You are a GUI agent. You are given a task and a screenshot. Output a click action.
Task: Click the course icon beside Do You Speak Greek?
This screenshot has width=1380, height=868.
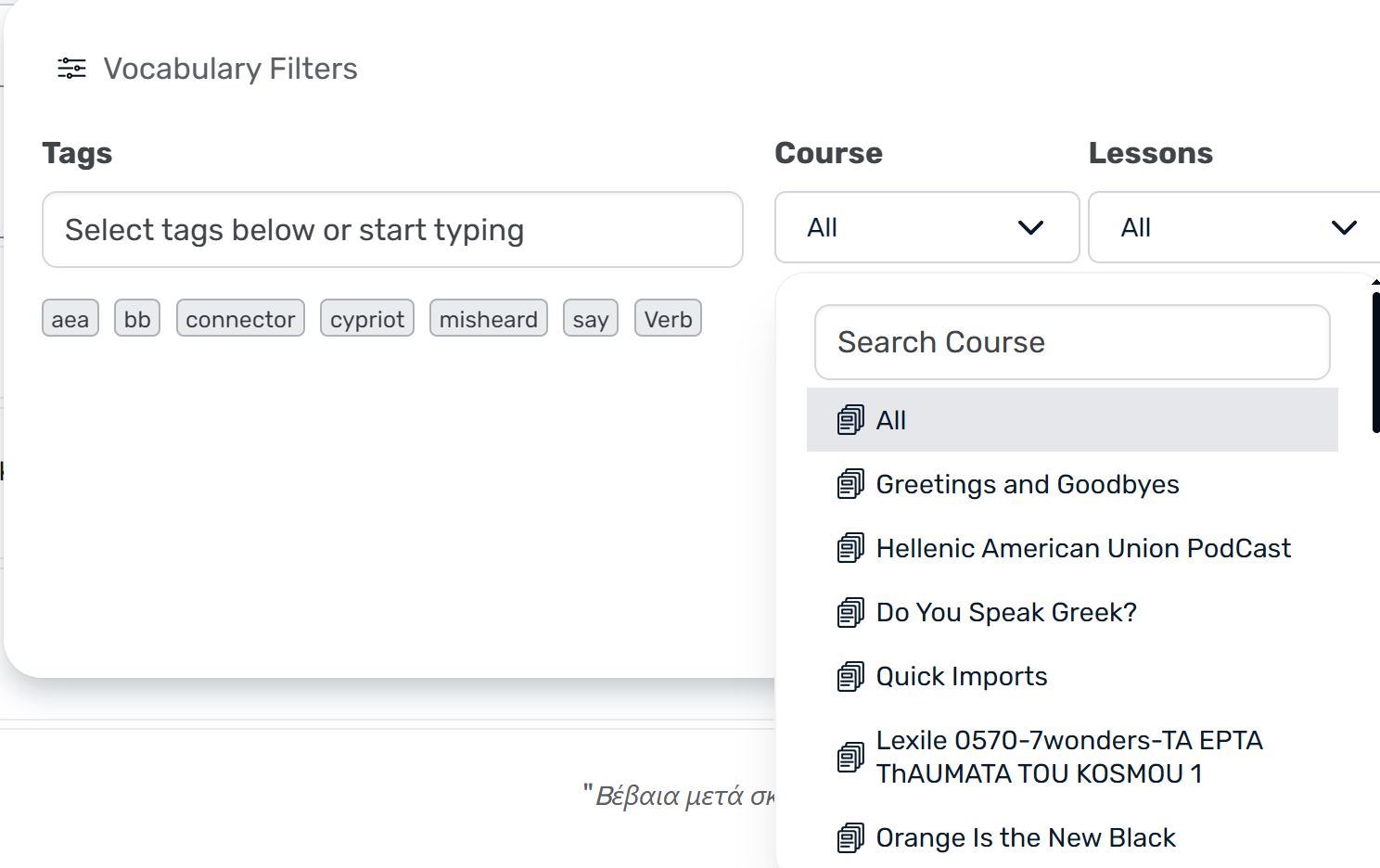[850, 612]
